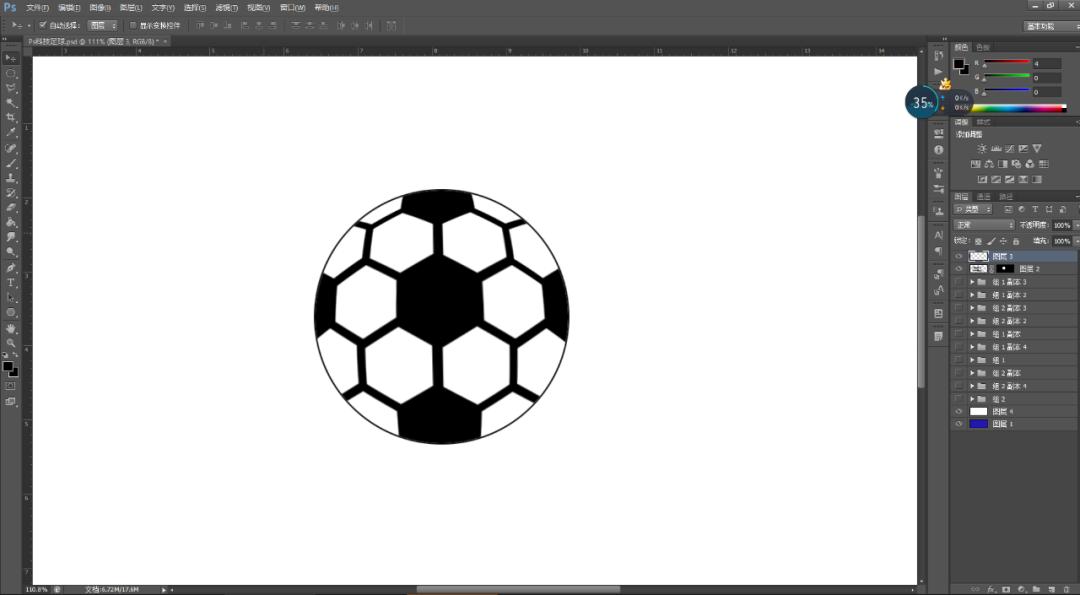Add a layer mask from bottom bar

pyautogui.click(x=1006, y=589)
